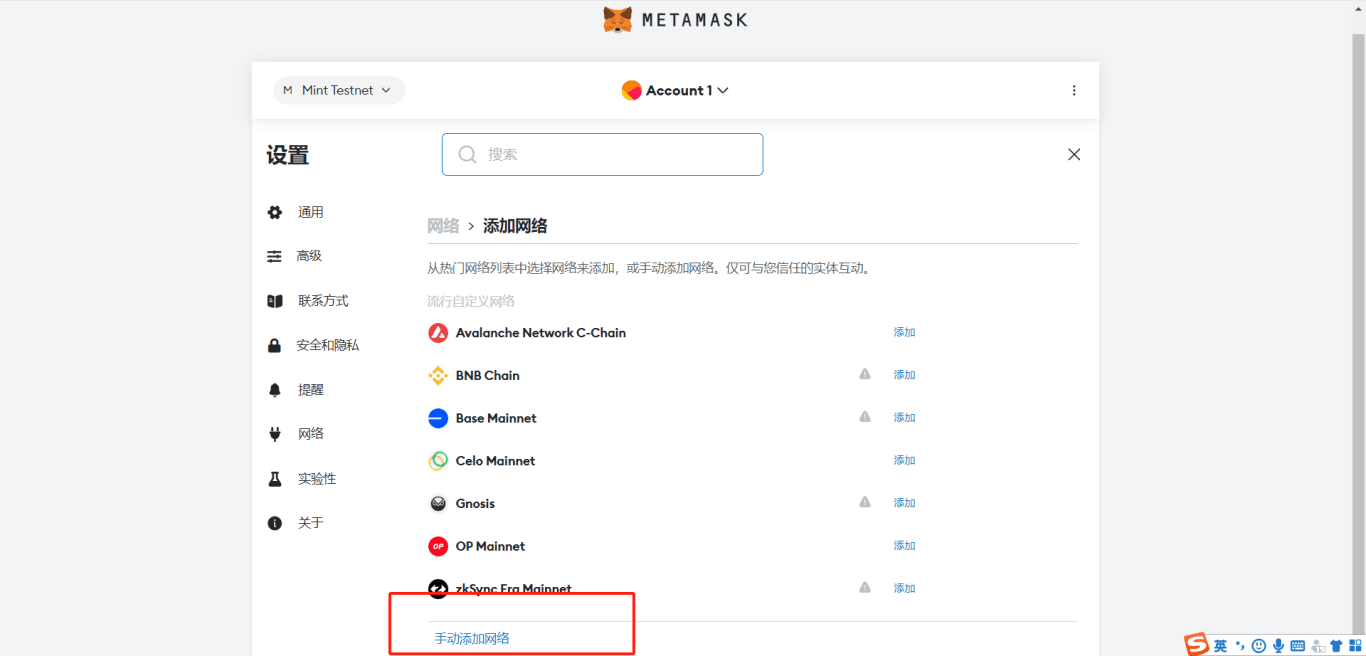The width and height of the screenshot is (1366, 656).
Task: Select 高级 in the settings sidebar
Action: click(x=309, y=256)
